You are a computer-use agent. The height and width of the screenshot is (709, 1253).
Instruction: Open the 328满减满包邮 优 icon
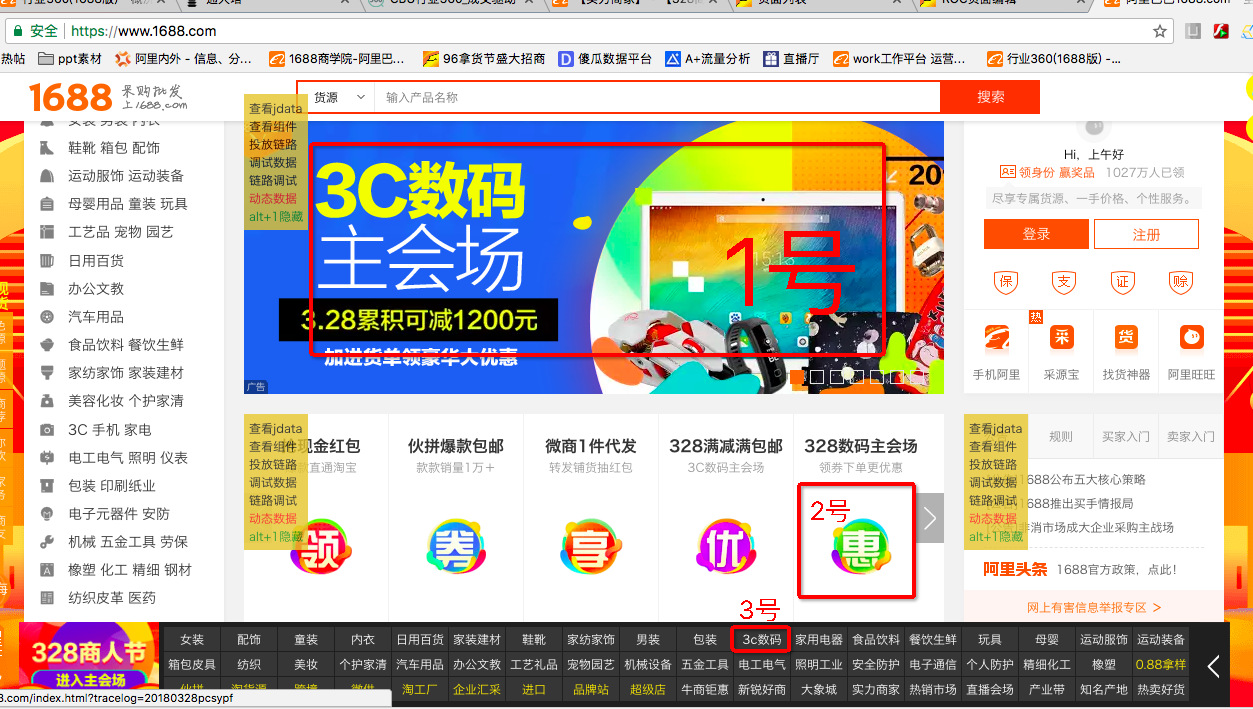725,546
